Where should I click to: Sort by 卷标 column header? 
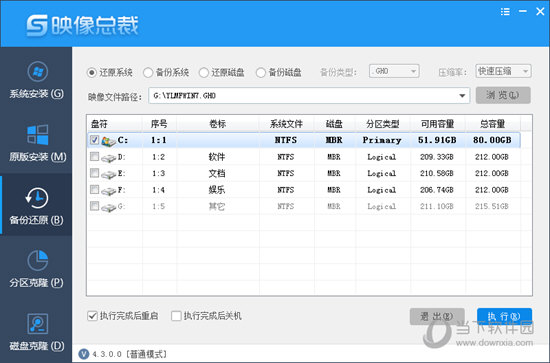(x=218, y=124)
